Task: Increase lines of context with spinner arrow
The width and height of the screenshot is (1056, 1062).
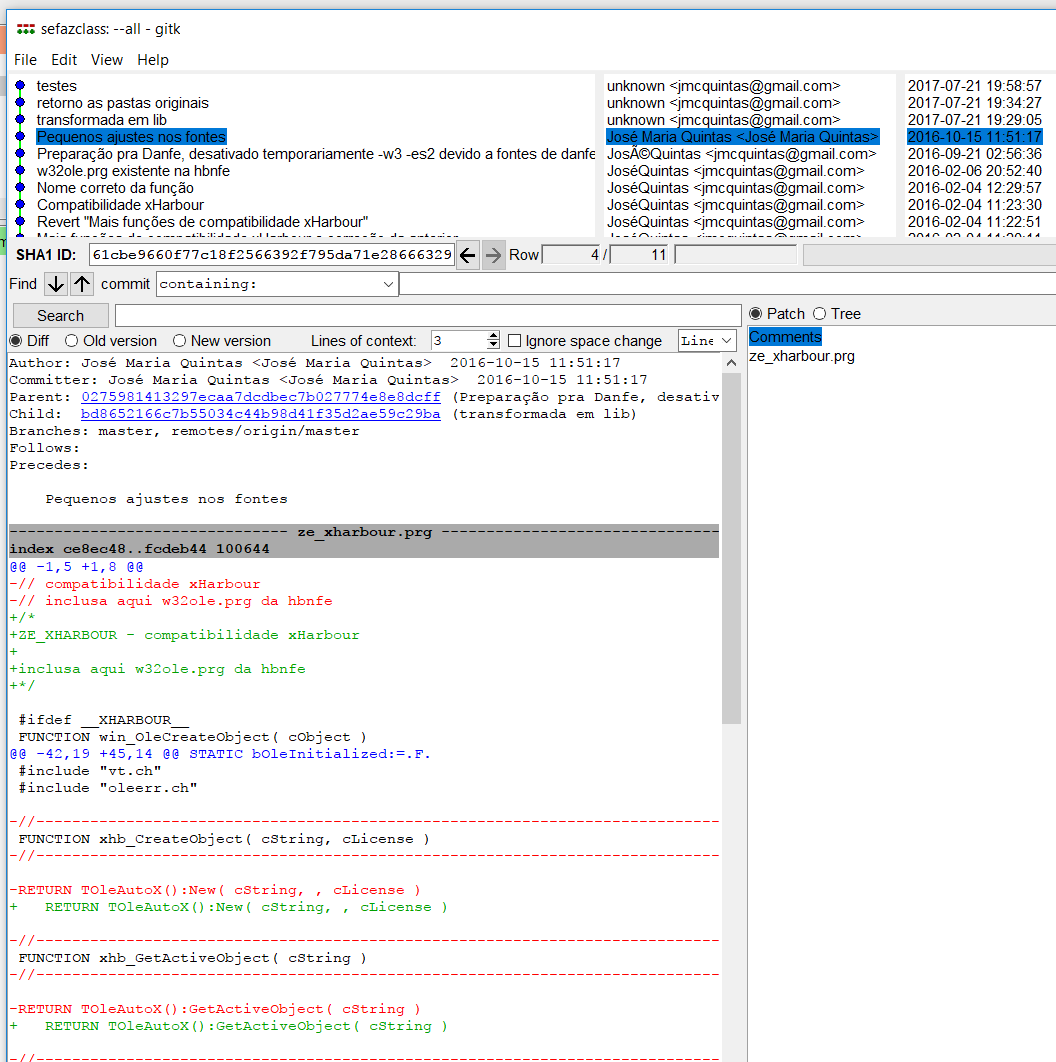Action: tap(493, 336)
